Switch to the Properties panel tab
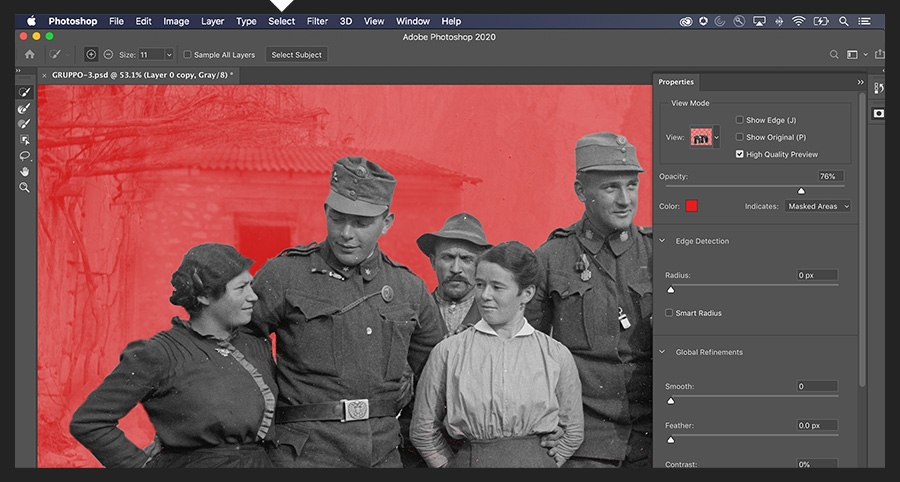900x482 pixels. [x=676, y=82]
